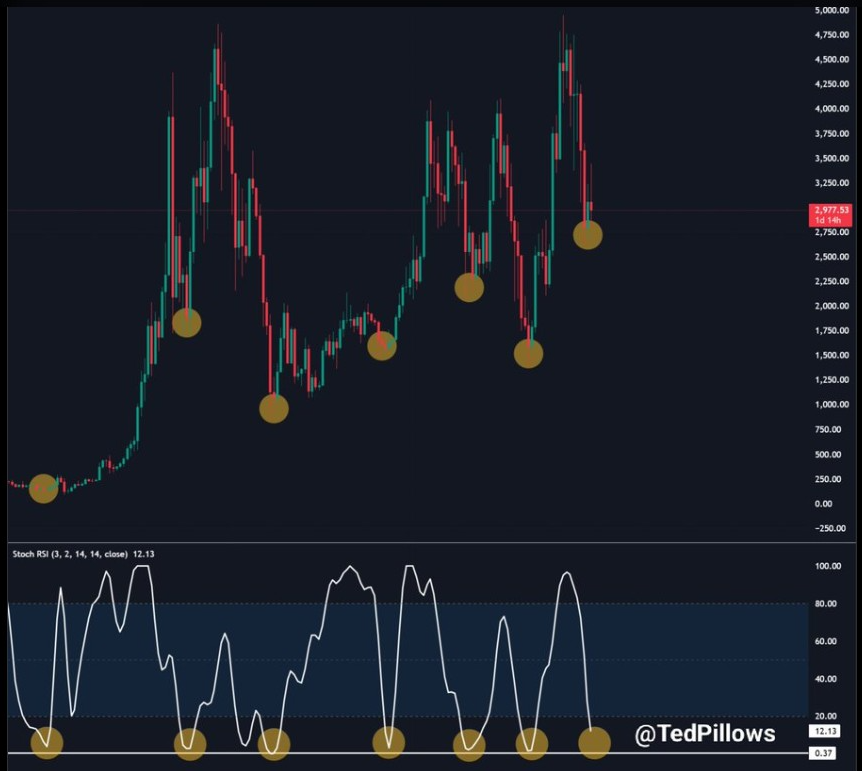Click the 3,250.00 price axis label
Screen dimensions: 862x771
click(832, 183)
